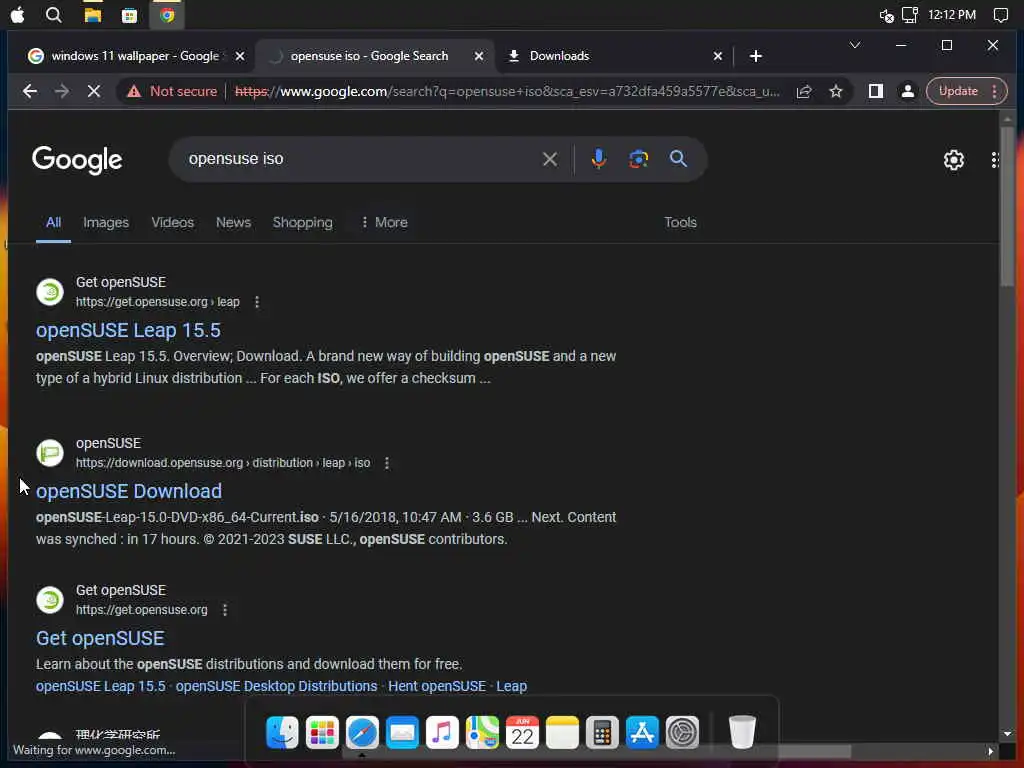Click the Update button

tap(958, 91)
